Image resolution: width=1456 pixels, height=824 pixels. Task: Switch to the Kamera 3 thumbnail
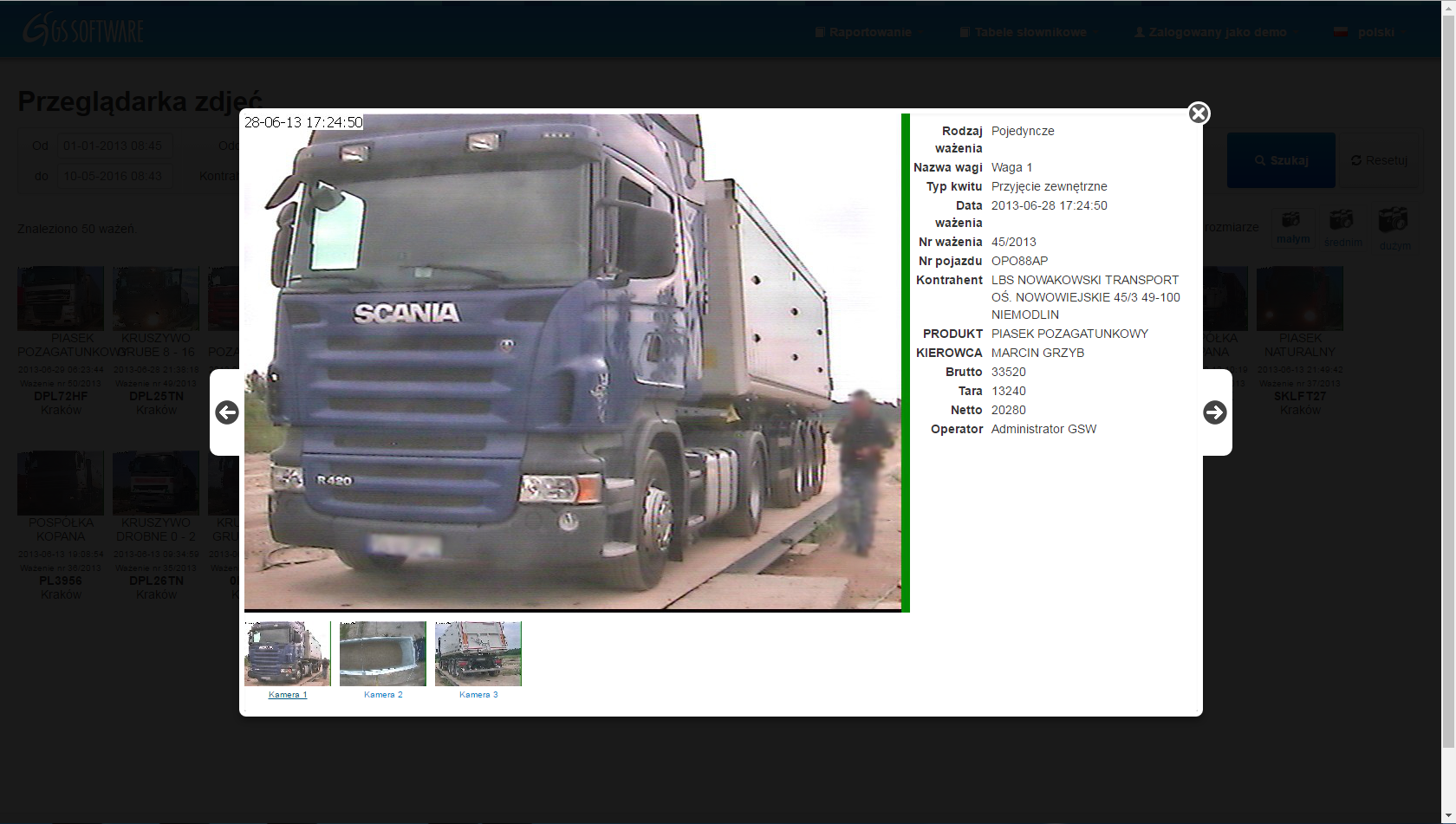tap(478, 653)
